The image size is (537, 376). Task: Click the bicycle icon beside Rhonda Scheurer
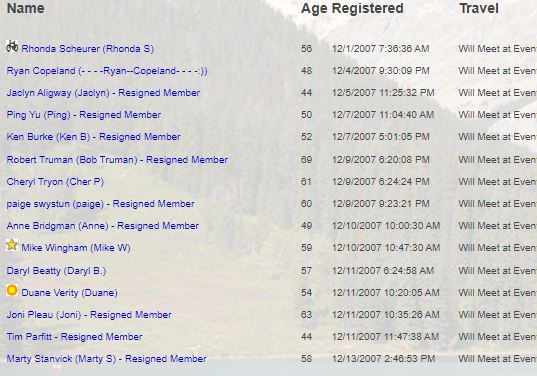[12, 46]
